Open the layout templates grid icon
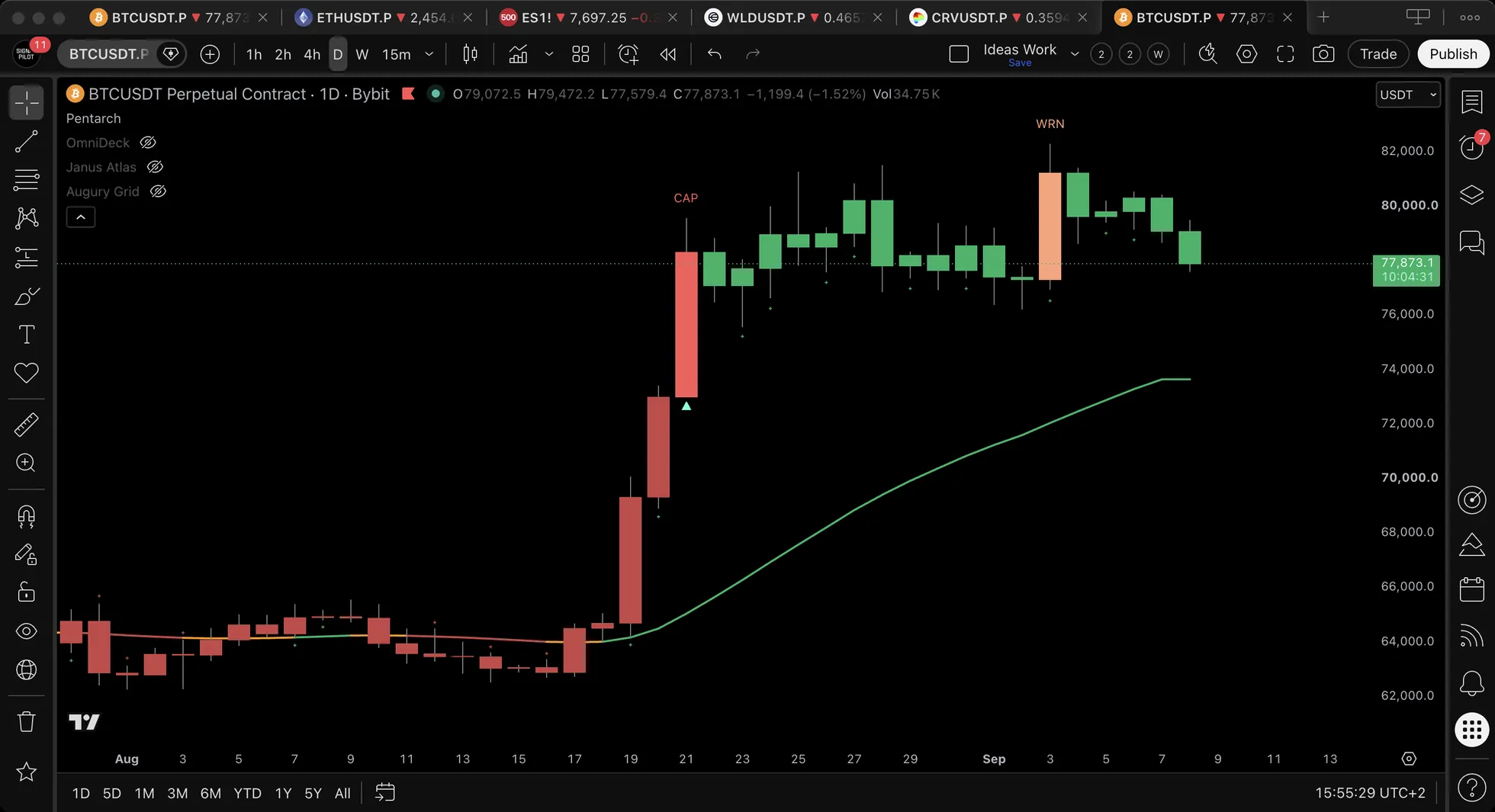This screenshot has height=812, width=1495. 580,54
